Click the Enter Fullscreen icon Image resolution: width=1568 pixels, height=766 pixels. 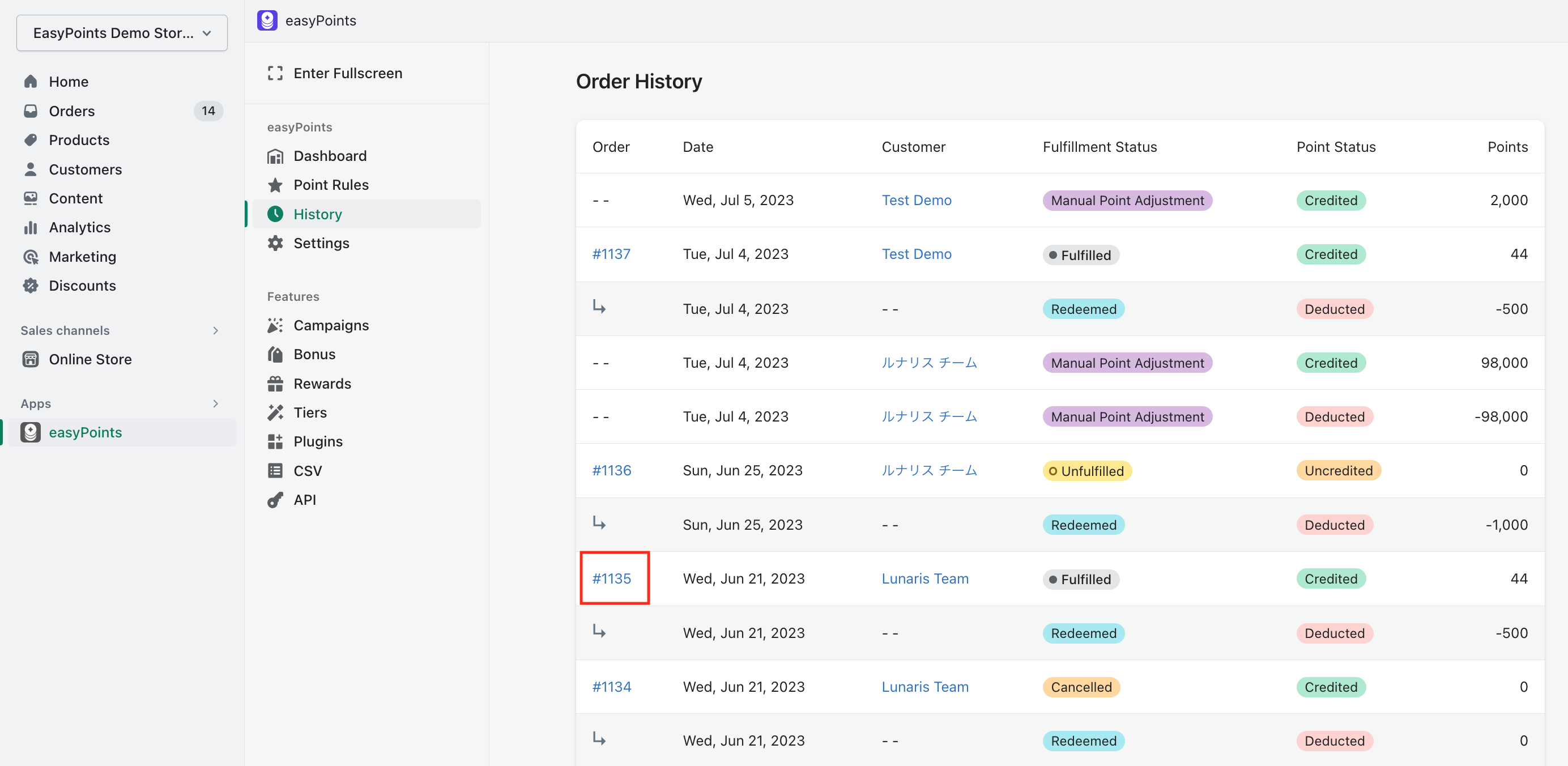275,73
